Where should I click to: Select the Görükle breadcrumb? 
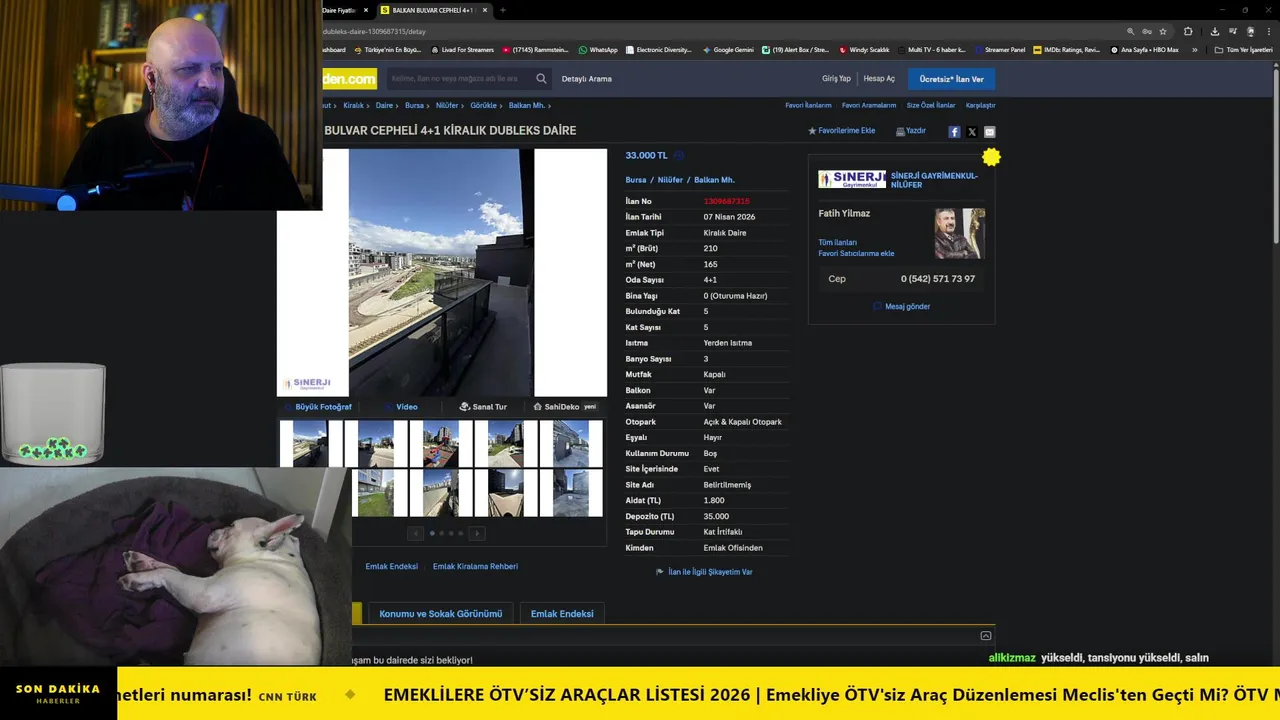483,105
